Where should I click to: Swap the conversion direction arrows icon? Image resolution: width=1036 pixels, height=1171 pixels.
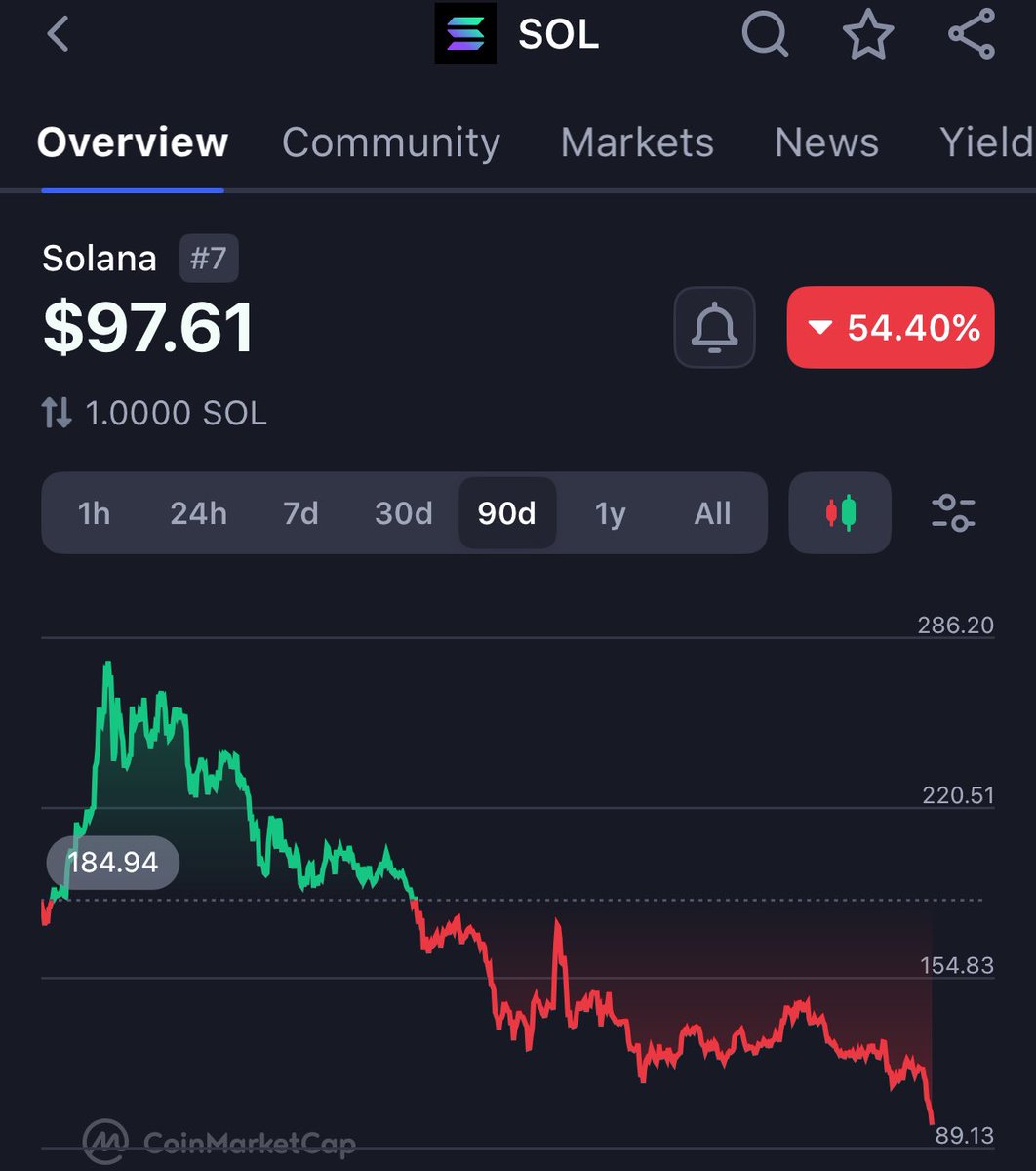coord(57,413)
